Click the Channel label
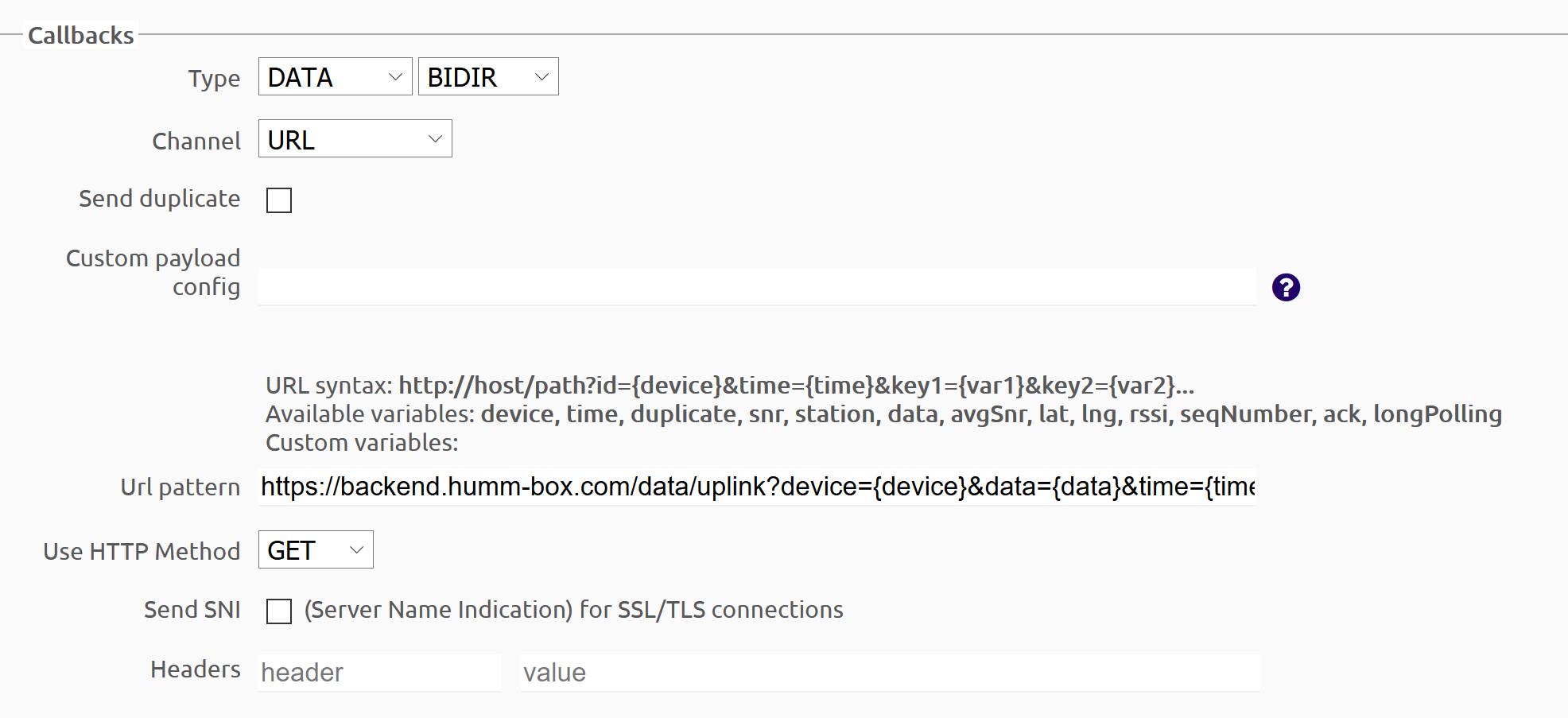 pos(196,142)
